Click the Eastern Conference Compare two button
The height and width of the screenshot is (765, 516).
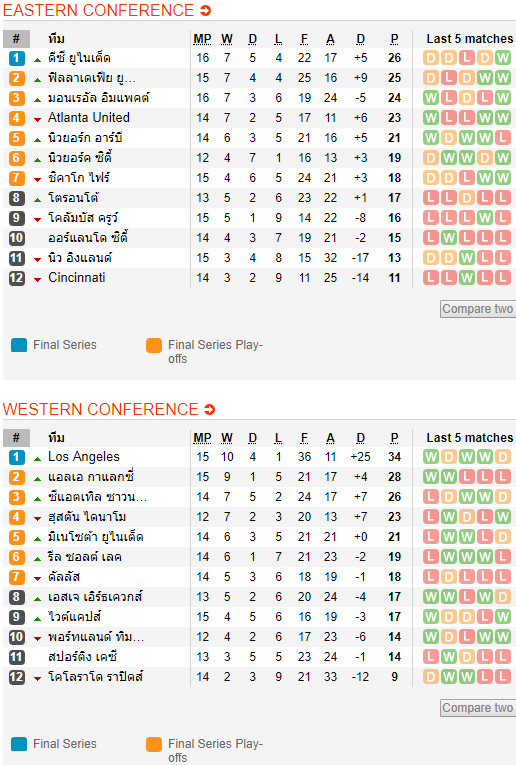(478, 309)
